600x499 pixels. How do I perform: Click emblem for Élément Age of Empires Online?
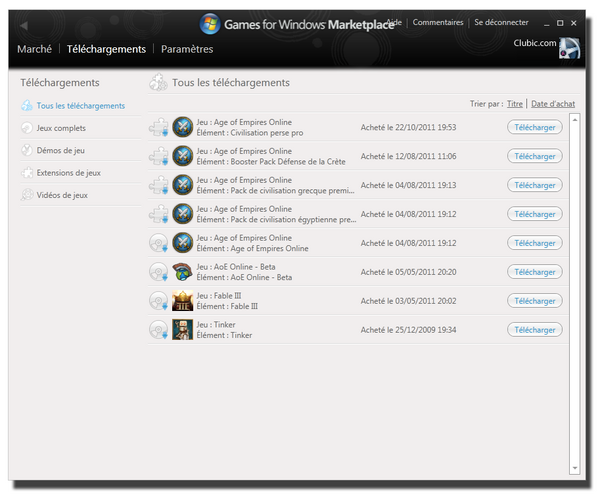point(183,243)
